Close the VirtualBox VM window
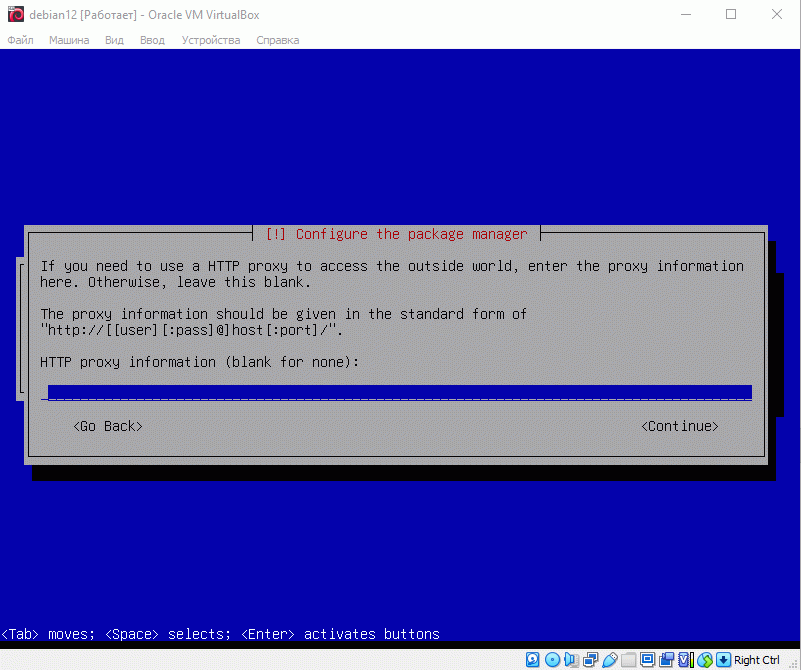 pyautogui.click(x=776, y=14)
